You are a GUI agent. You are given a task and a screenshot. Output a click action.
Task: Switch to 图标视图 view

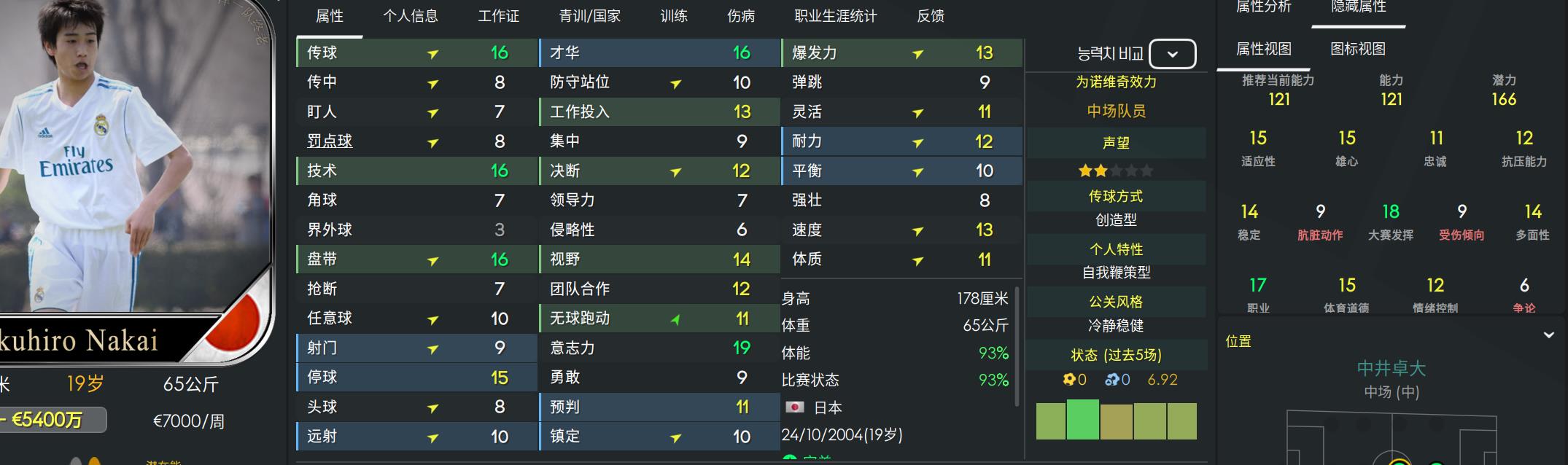tap(1357, 49)
